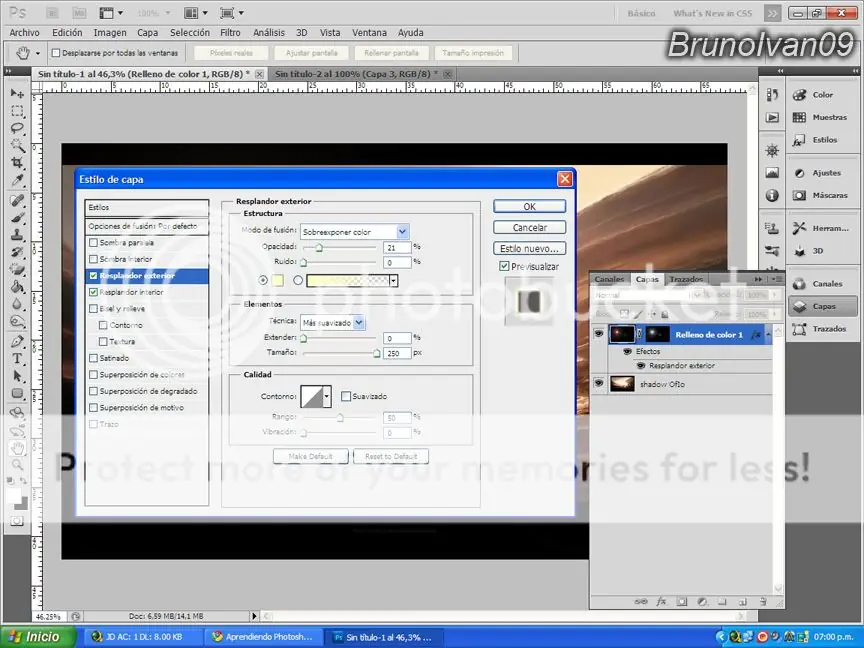
Task: Select the Move tool
Action: tap(17, 93)
